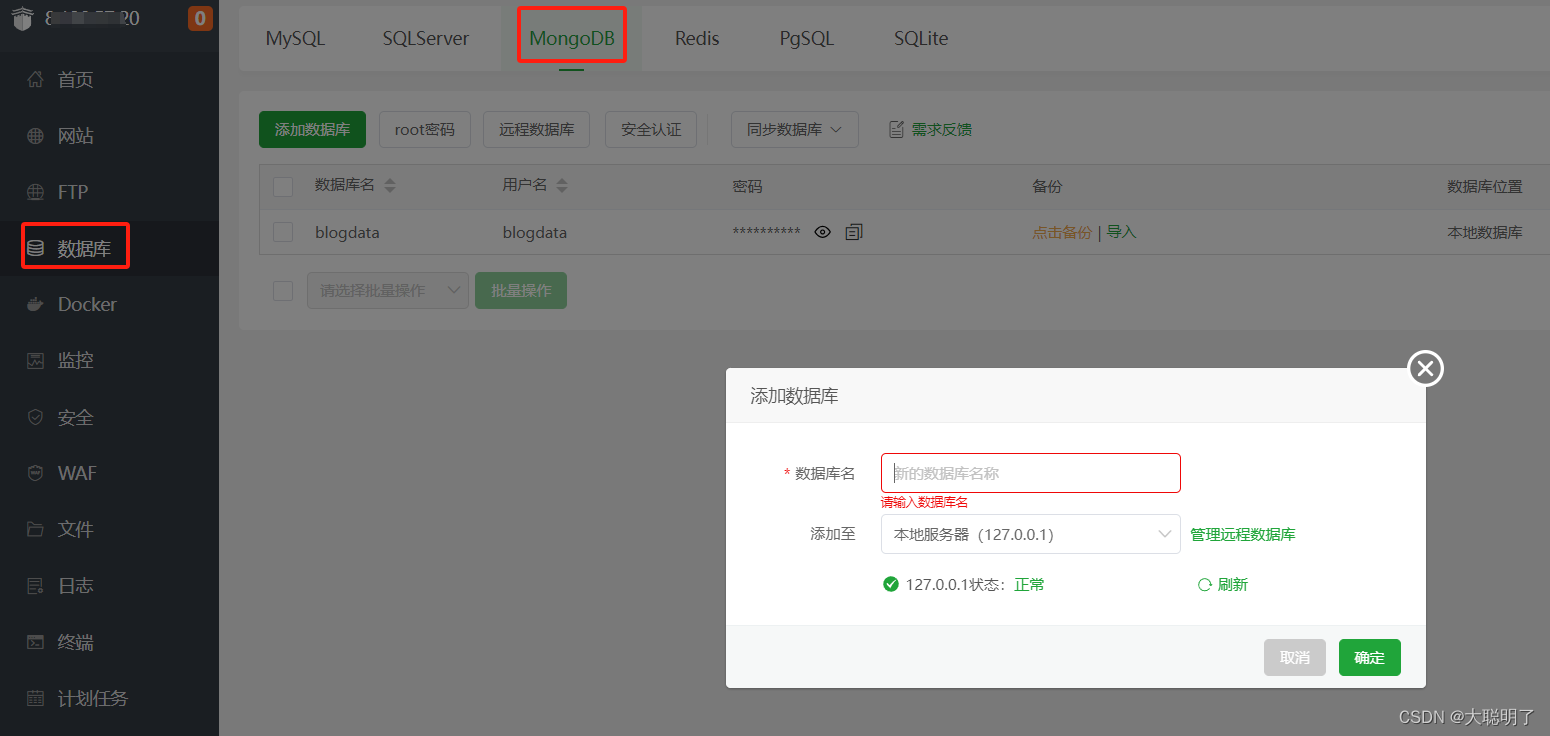Click the 备份 column header
Screen dimensions: 1550x736
pos(1047,186)
